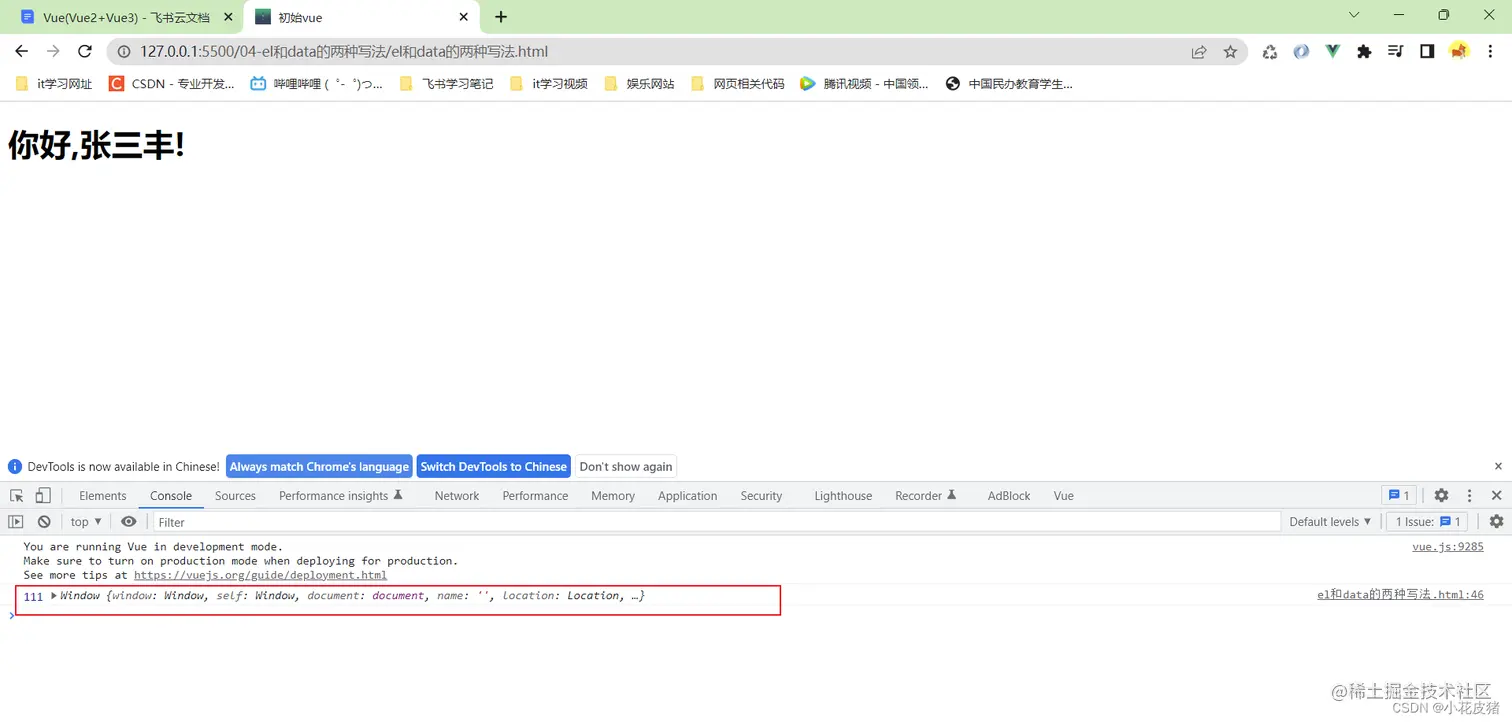Open source link vue.js:9285

[1447, 547]
